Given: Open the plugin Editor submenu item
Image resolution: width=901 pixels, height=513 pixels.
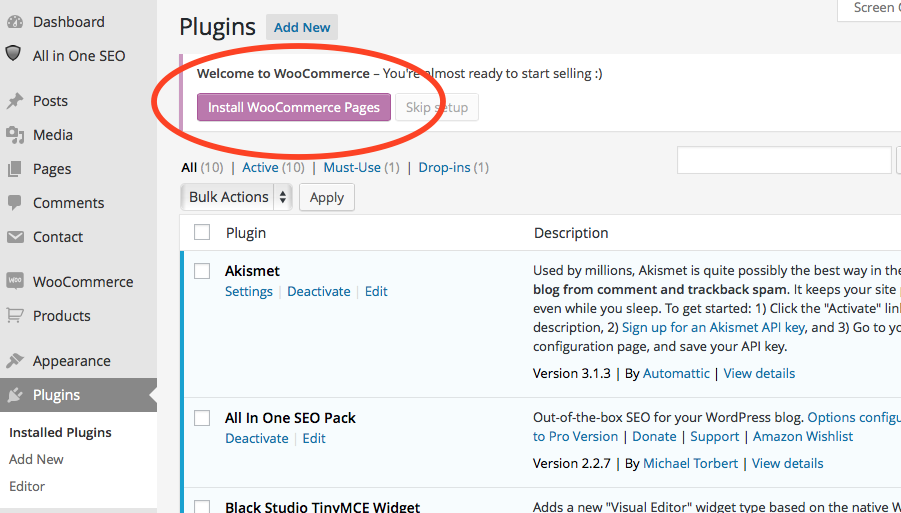Looking at the screenshot, I should (x=27, y=486).
